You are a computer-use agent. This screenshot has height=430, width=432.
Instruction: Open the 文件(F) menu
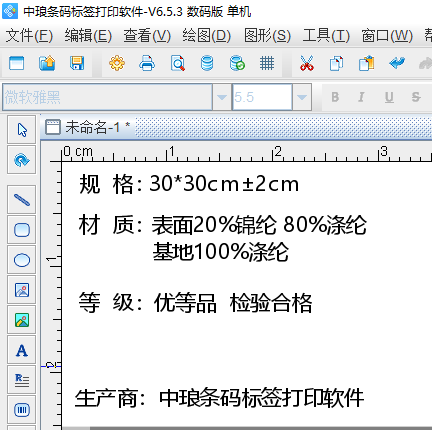(29, 35)
